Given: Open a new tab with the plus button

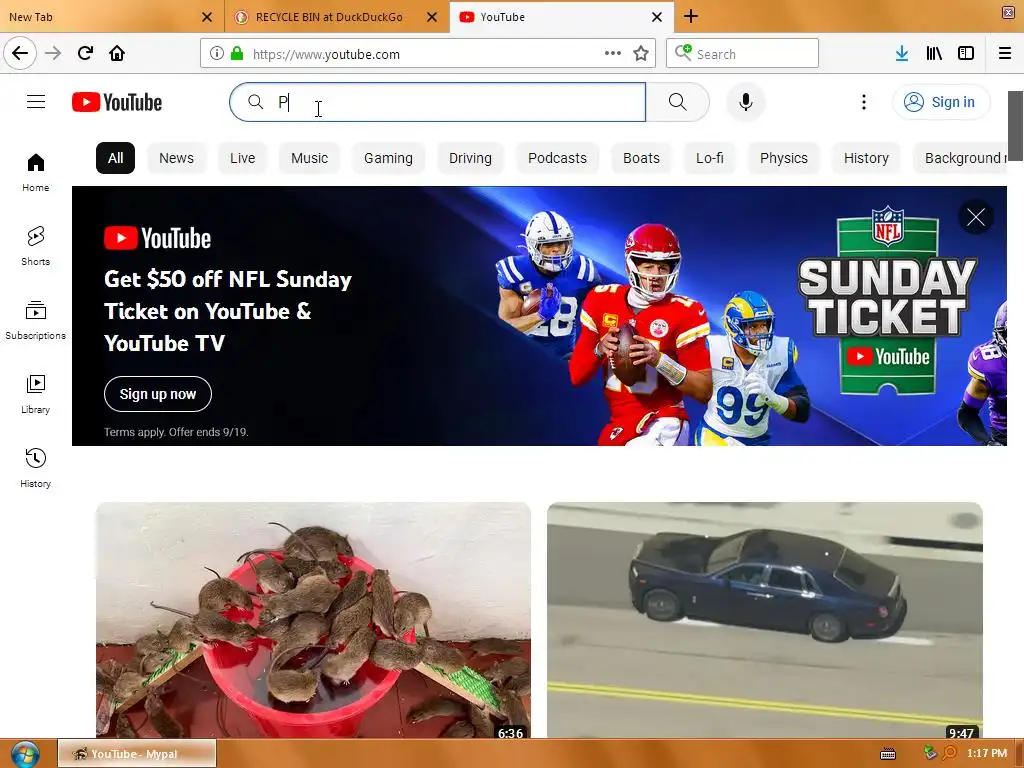Looking at the screenshot, I should [x=691, y=16].
